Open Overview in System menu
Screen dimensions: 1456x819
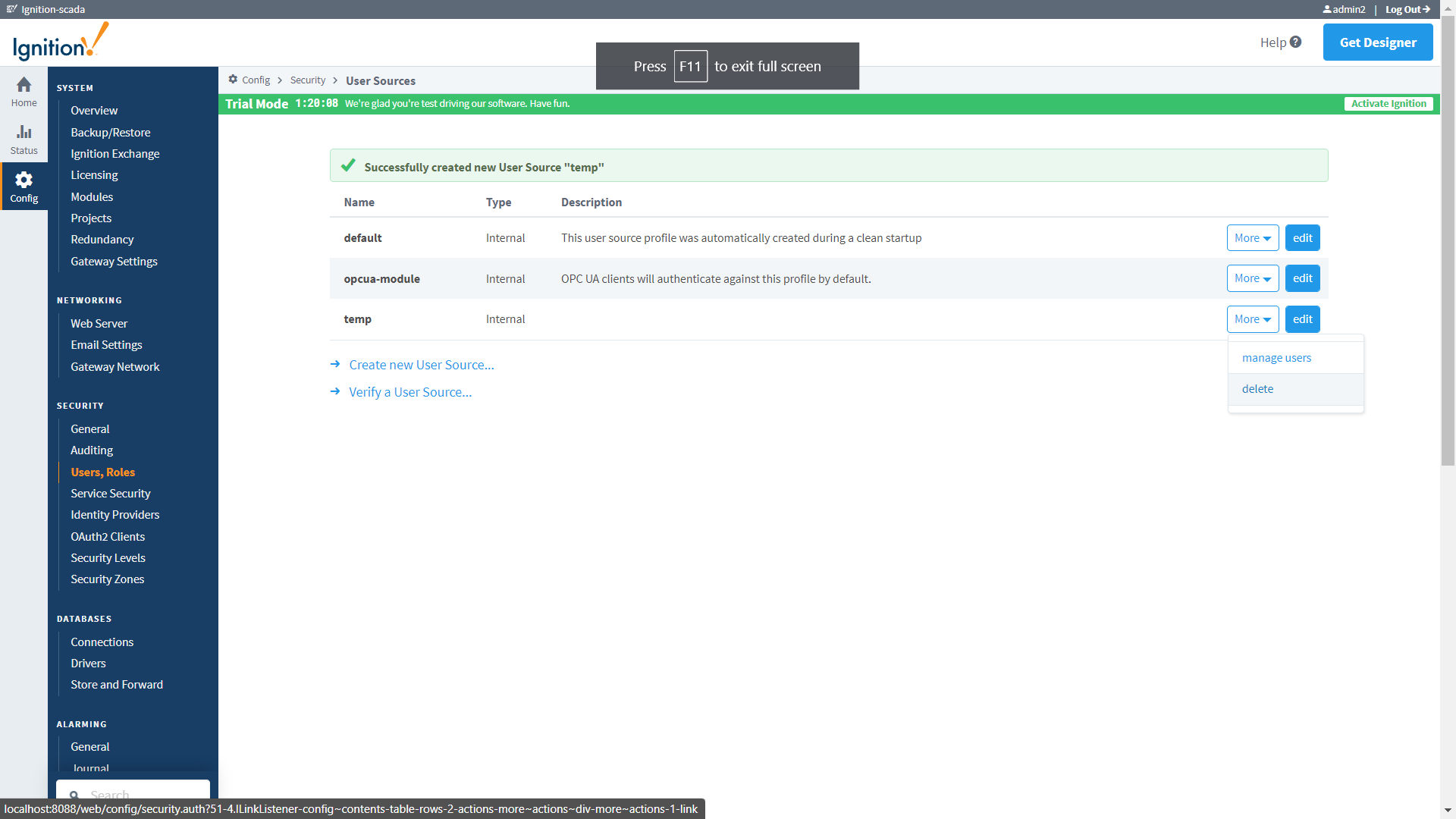pos(94,111)
